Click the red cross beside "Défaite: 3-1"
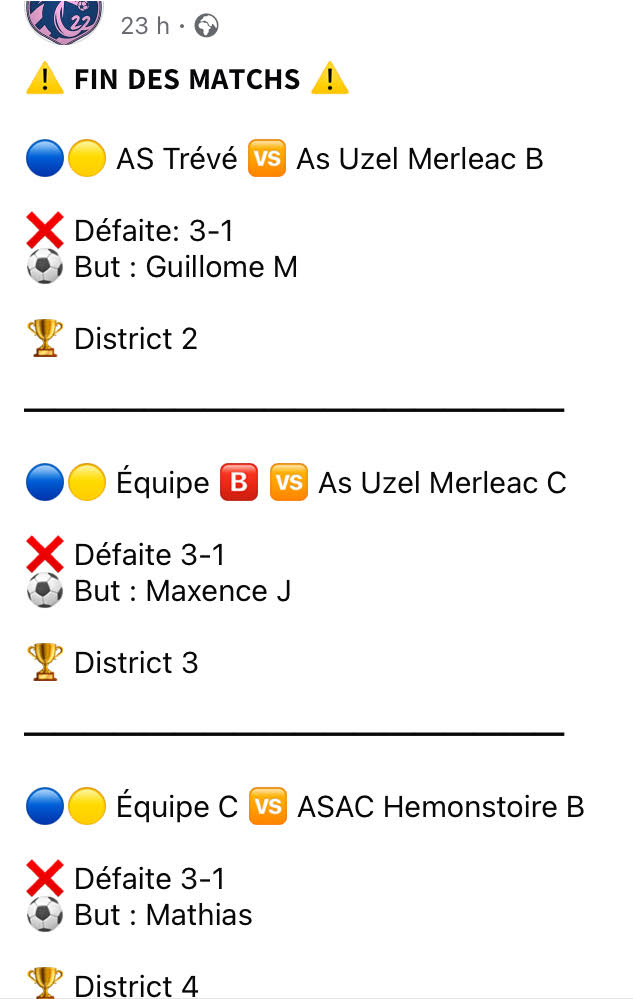 (44, 231)
